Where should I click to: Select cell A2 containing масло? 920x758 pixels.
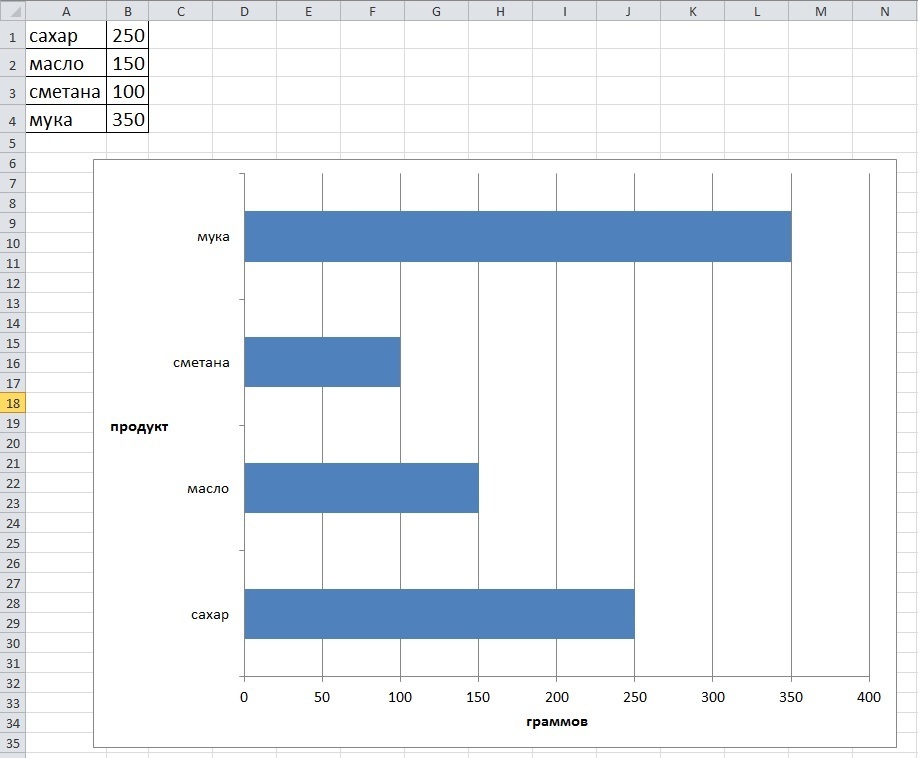click(x=66, y=63)
